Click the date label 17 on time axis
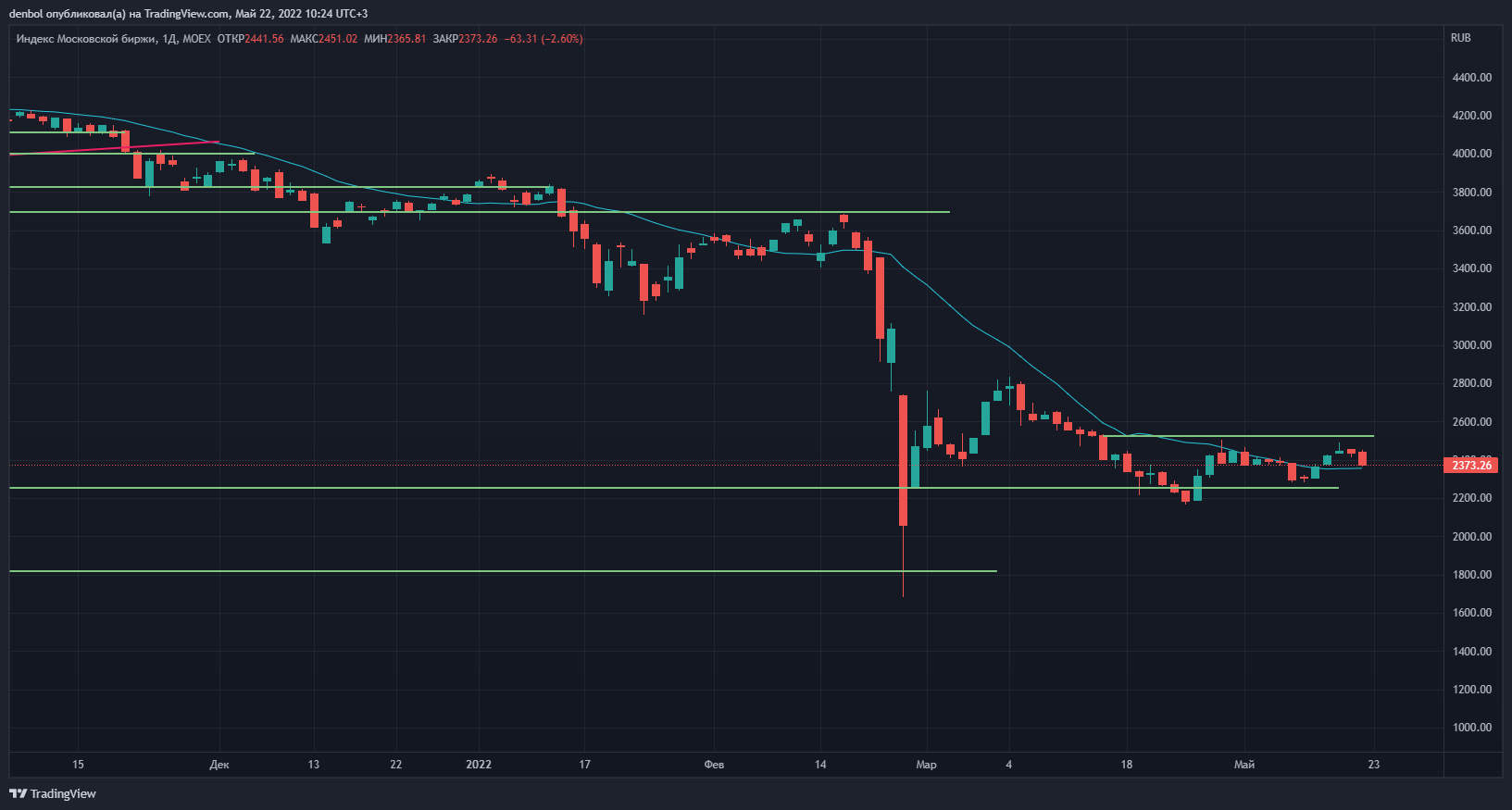The width and height of the screenshot is (1512, 810). (584, 765)
